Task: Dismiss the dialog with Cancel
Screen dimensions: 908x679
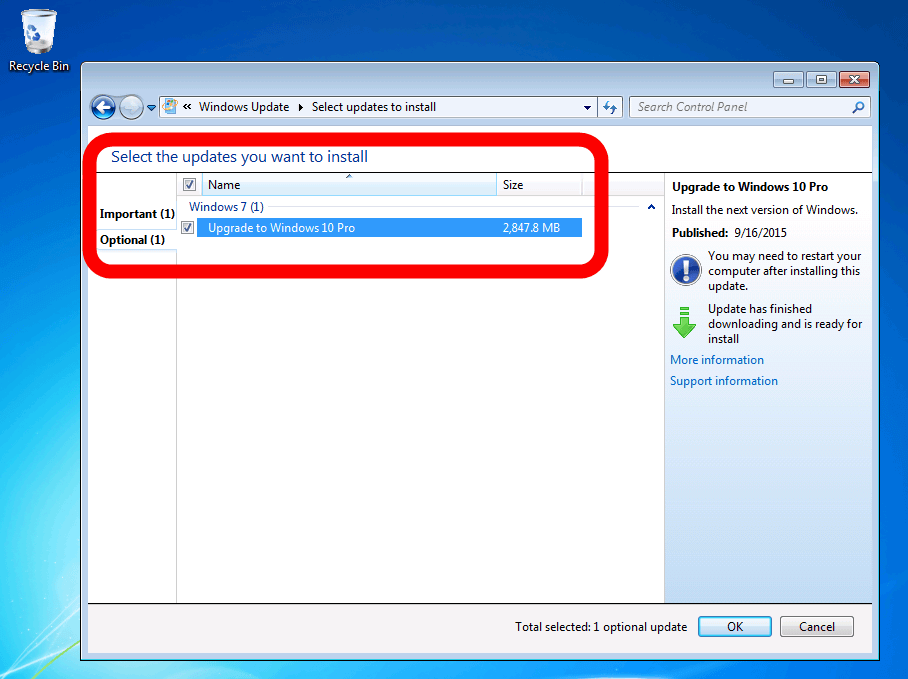Action: [817, 626]
